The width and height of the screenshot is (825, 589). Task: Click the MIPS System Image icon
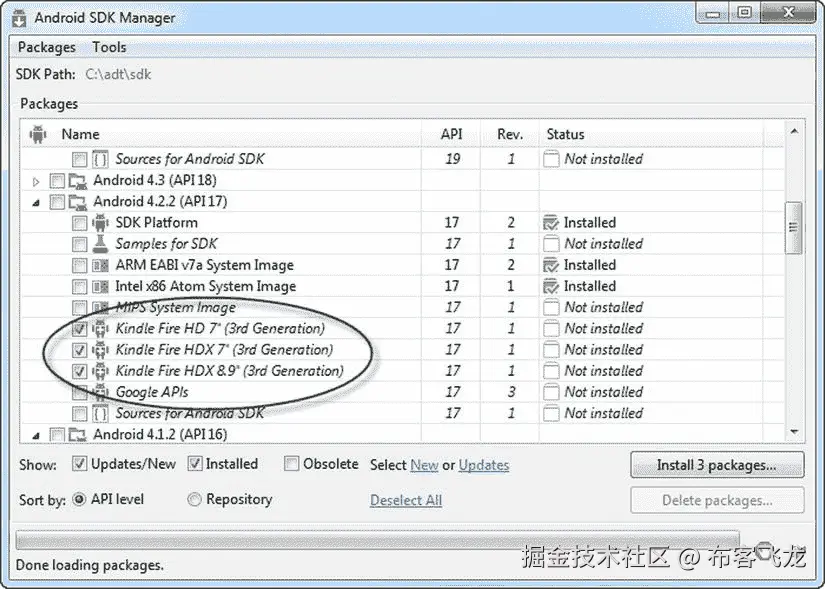pos(100,307)
